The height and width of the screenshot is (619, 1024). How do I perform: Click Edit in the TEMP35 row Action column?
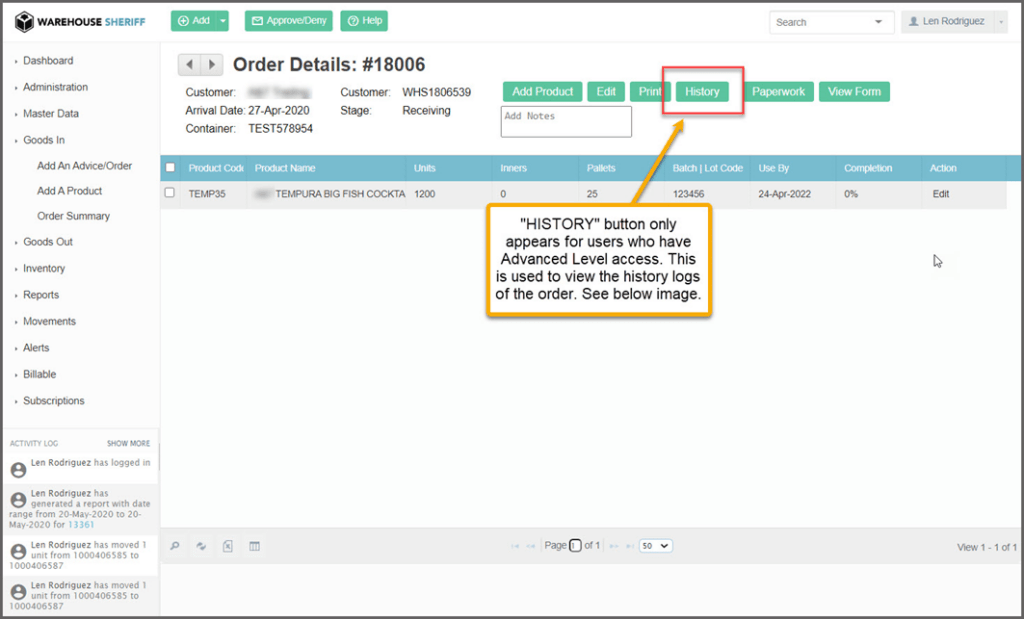(x=941, y=194)
